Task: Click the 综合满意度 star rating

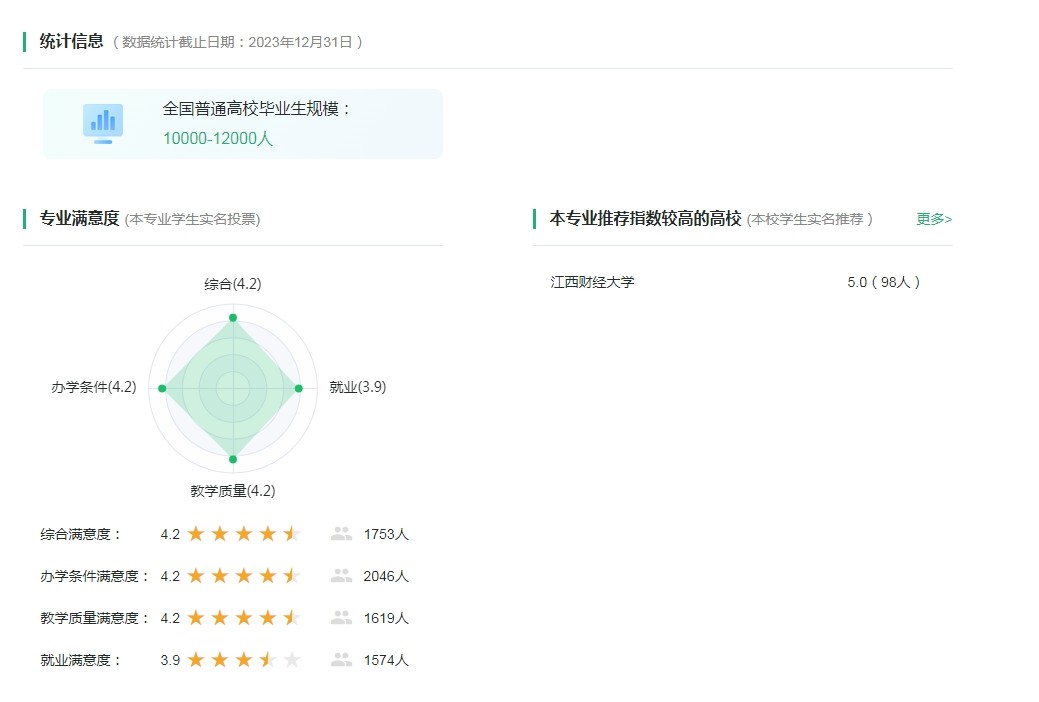Action: 243,534
